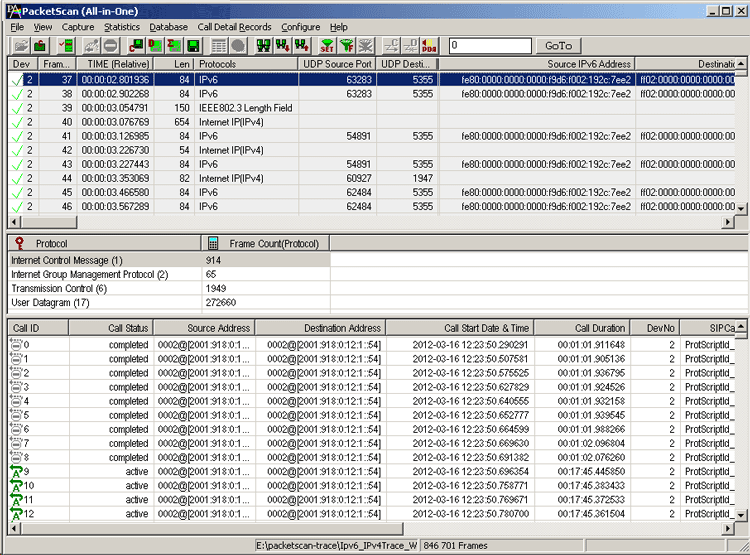Open the Call Detail Records menu
750x555 pixels.
(x=234, y=27)
